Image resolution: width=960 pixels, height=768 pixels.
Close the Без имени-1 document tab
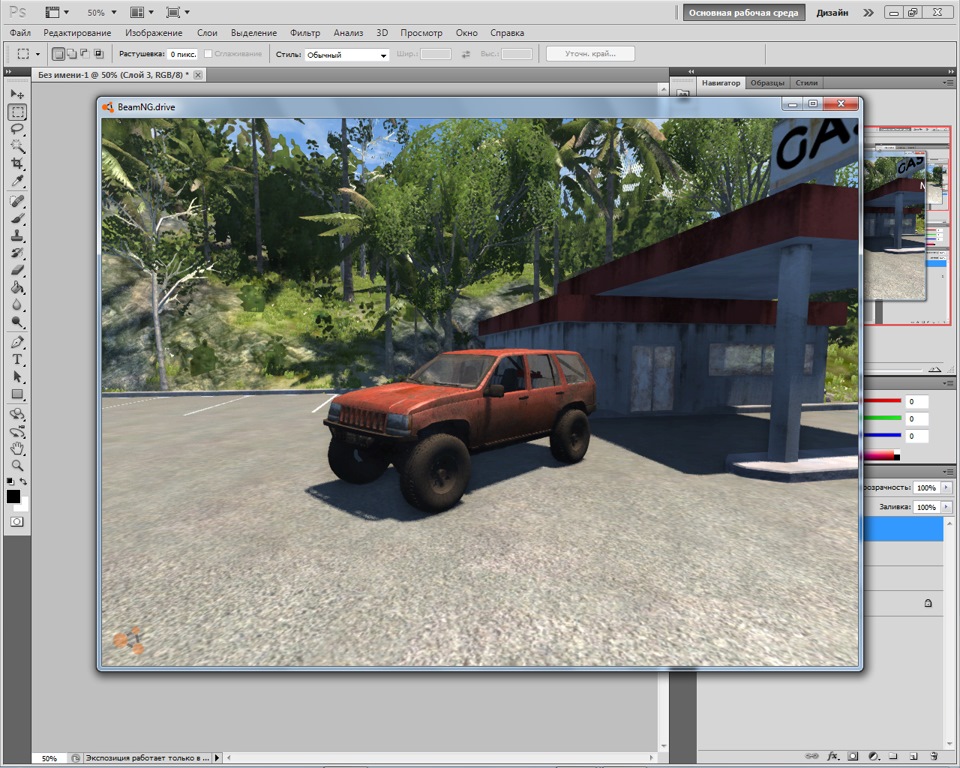198,75
